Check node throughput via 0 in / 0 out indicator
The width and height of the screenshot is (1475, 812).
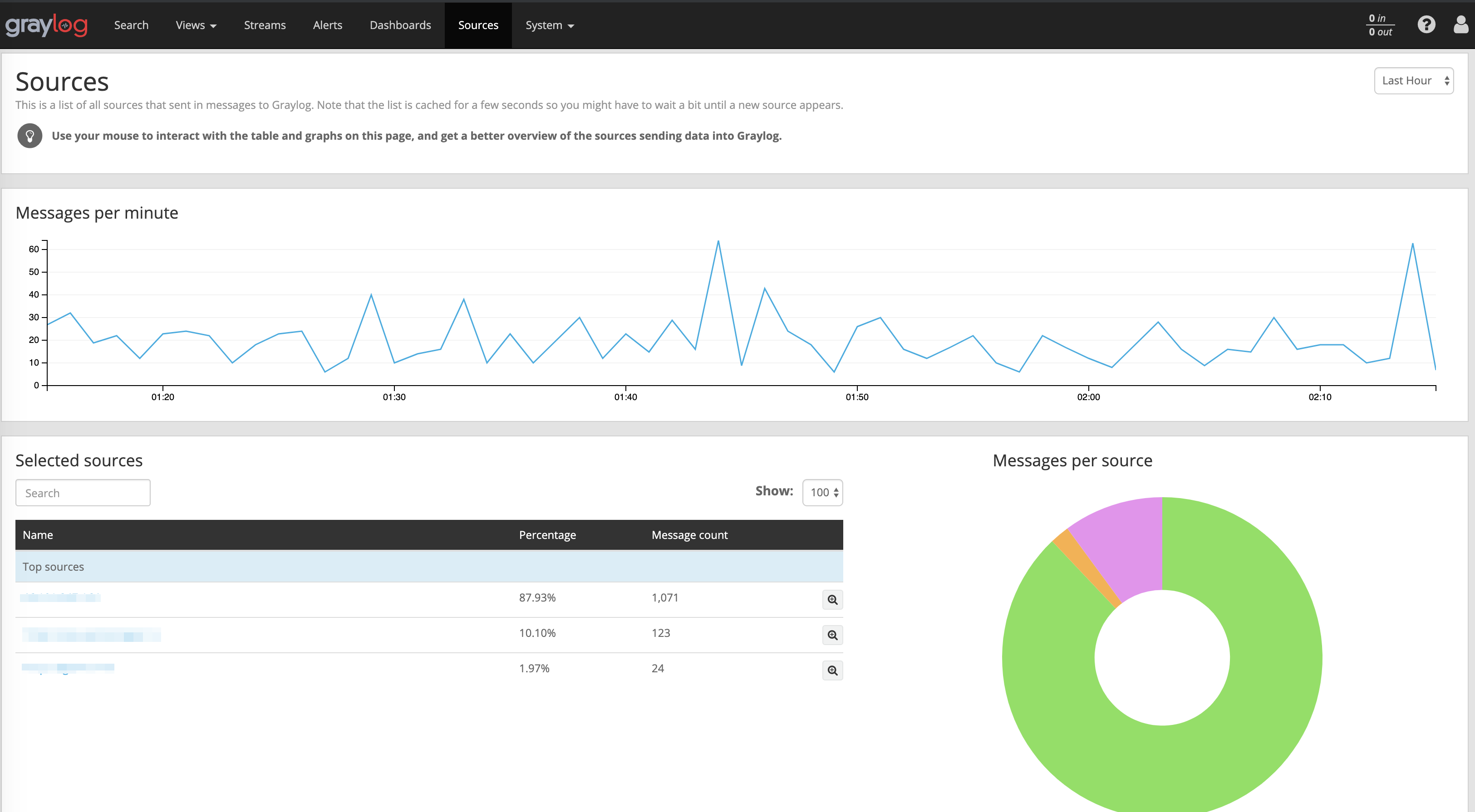click(1379, 24)
